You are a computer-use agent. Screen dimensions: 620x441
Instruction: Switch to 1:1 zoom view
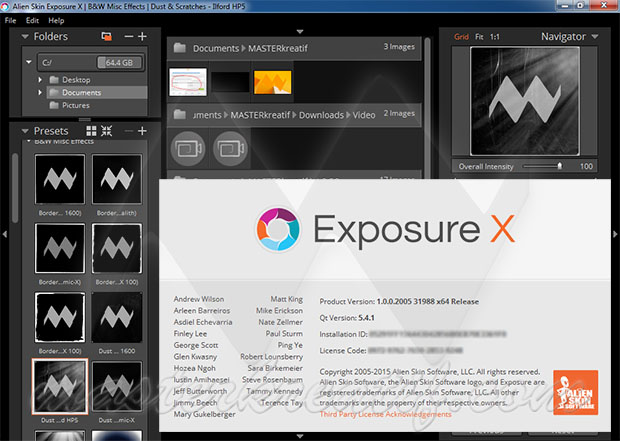coord(495,37)
